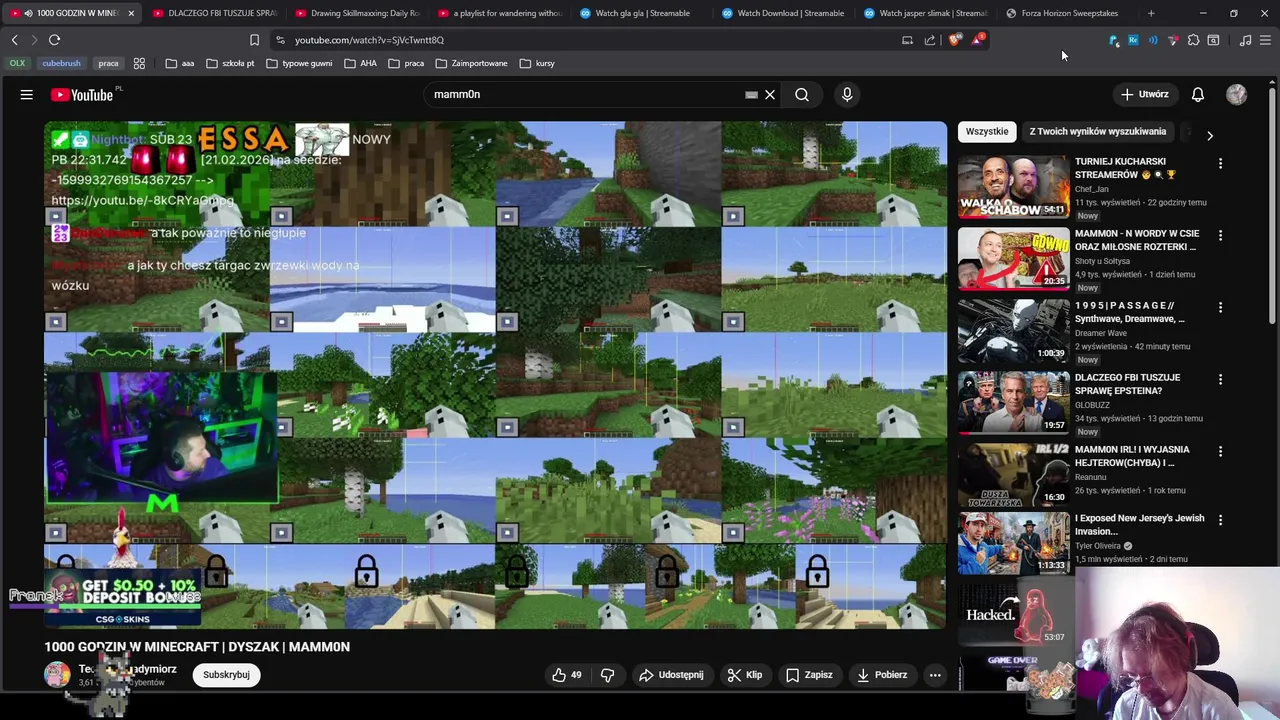Open 'MAMMON - N WORDY W CSIE' video title

pos(1137,240)
